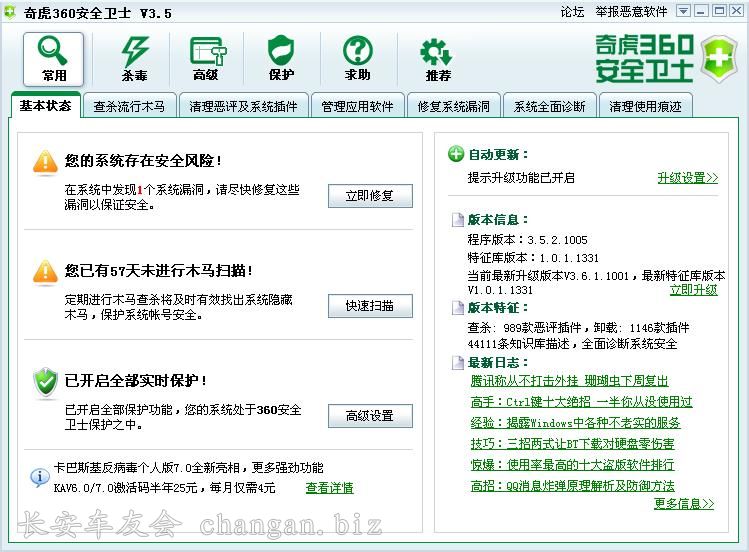Image resolution: width=749 pixels, height=552 pixels.
Task: Open the 高级 tools section icon
Action: pyautogui.click(x=208, y=59)
